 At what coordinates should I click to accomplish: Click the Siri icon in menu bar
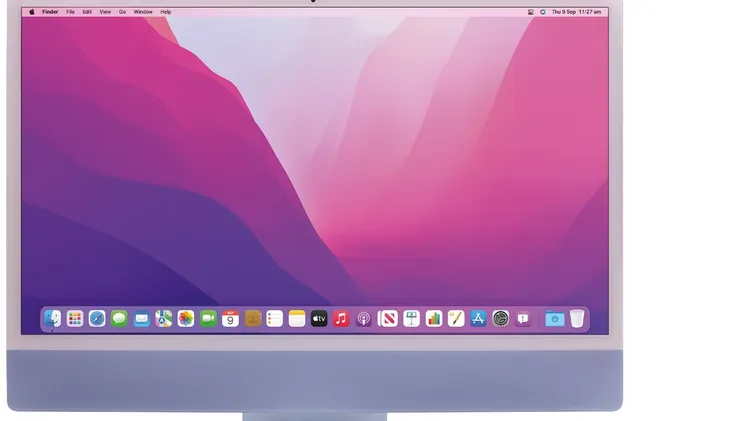(543, 12)
